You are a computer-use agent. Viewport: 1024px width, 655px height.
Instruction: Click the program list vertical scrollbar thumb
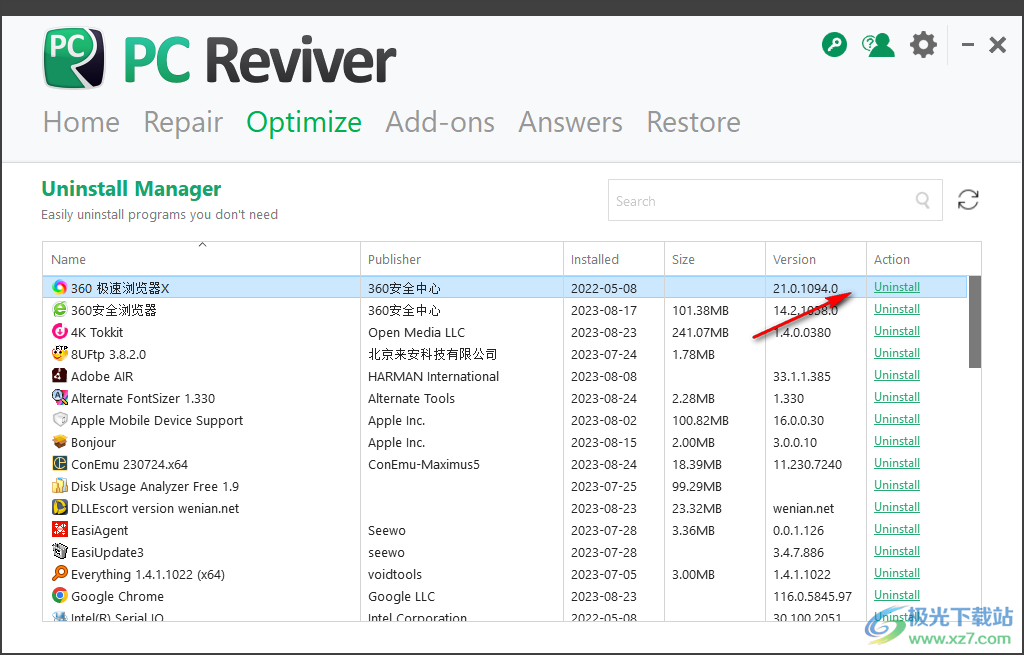974,322
